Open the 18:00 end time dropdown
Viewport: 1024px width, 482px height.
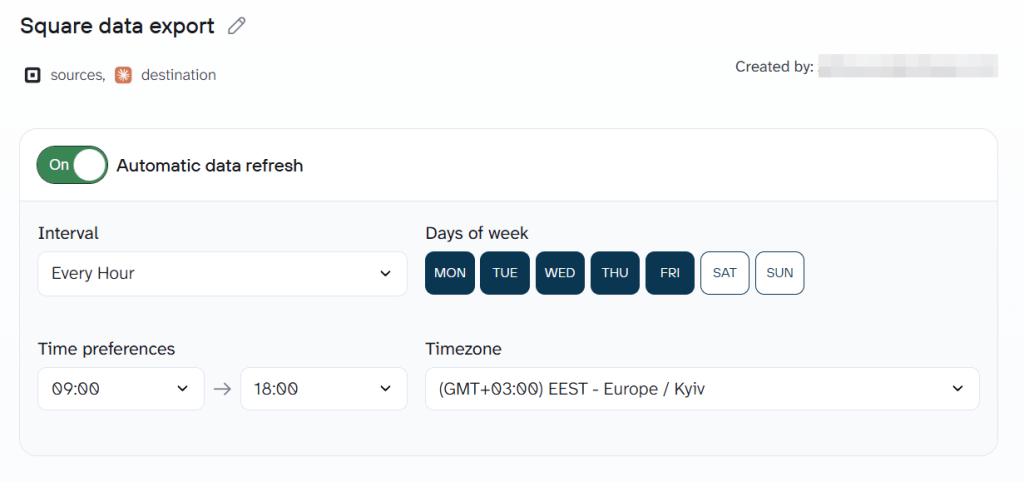[x=324, y=389]
